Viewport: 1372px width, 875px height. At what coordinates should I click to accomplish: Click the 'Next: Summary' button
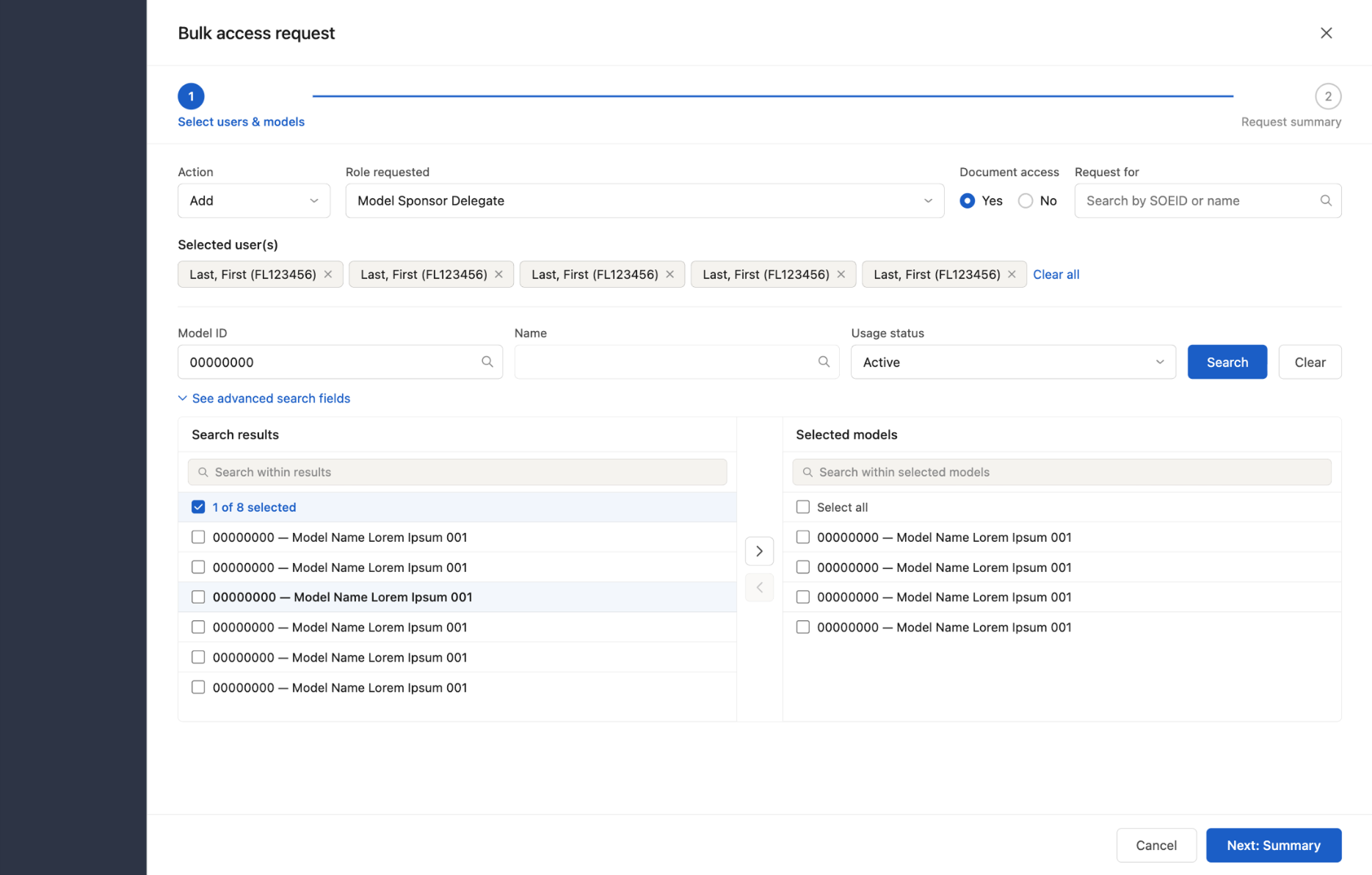coord(1274,846)
